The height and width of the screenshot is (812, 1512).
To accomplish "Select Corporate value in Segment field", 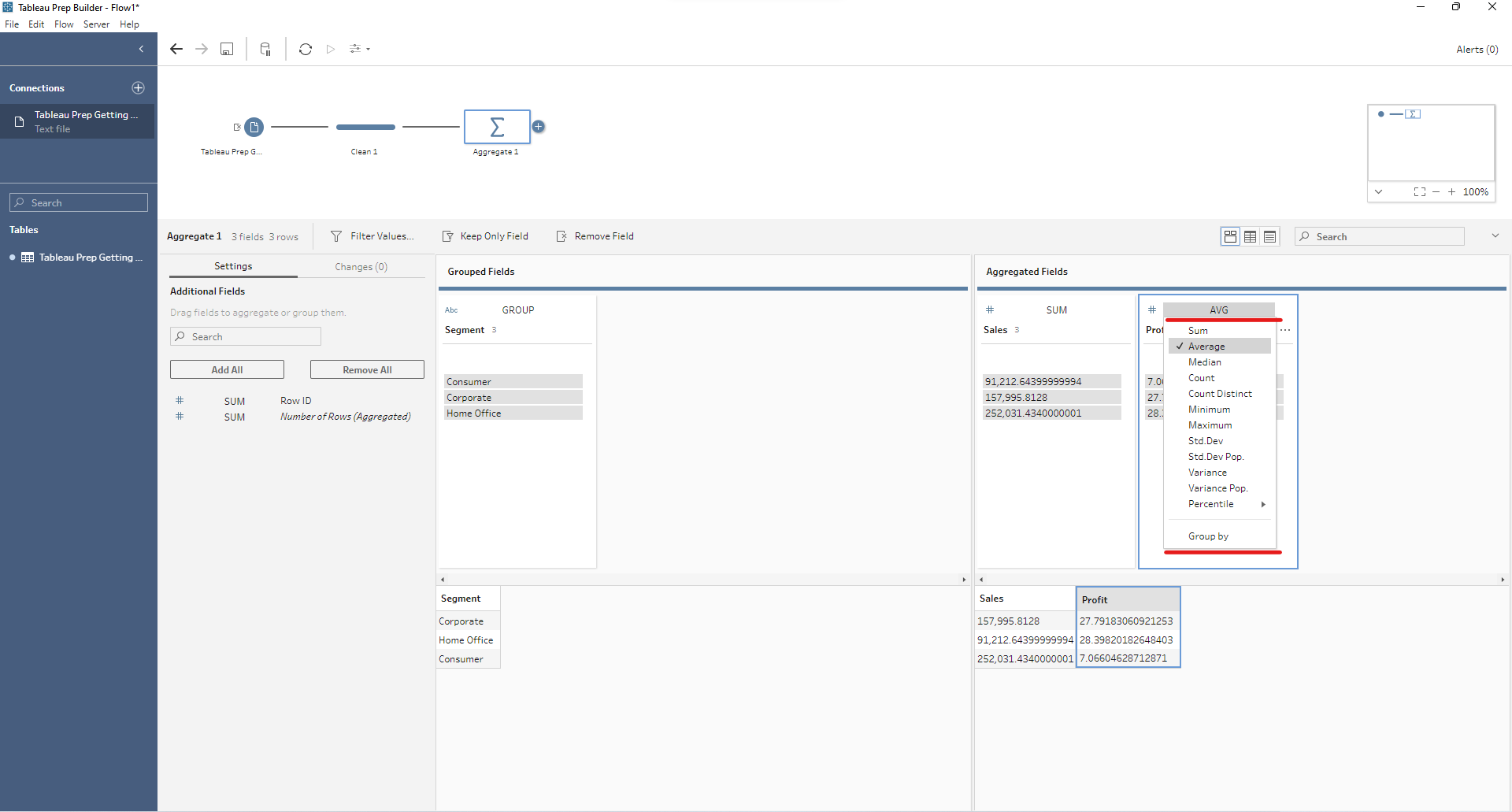I will [x=513, y=397].
